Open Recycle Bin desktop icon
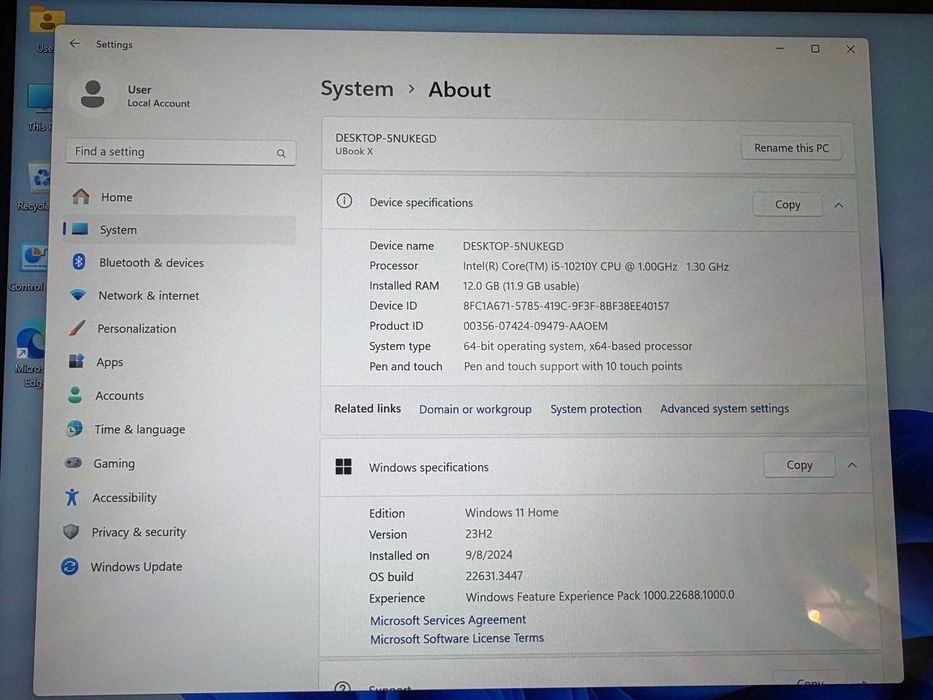This screenshot has height=700, width=933. (35, 188)
